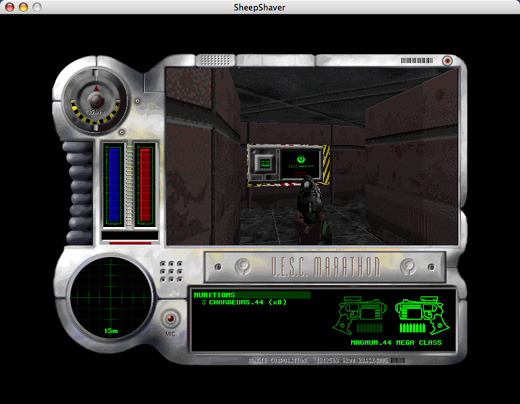Image resolution: width=520 pixels, height=404 pixels.
Task: Click the vent grille on top frame
Action: point(215,60)
